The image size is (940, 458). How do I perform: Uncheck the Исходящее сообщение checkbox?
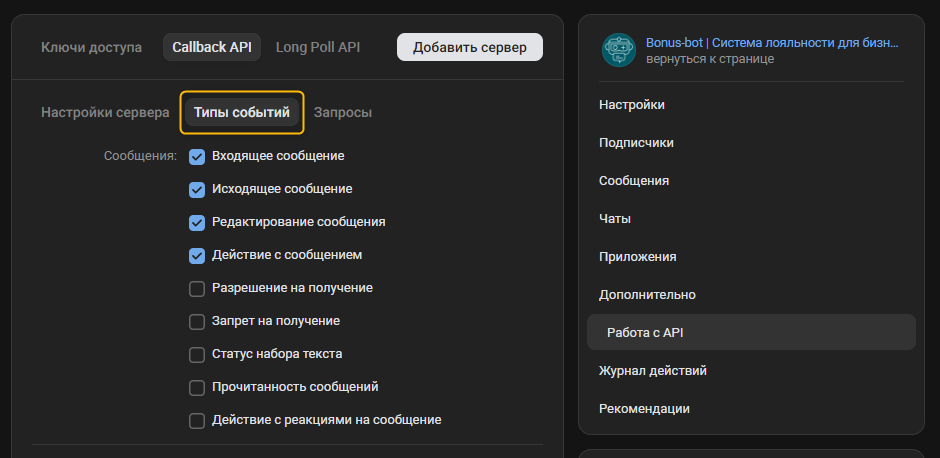pyautogui.click(x=197, y=190)
